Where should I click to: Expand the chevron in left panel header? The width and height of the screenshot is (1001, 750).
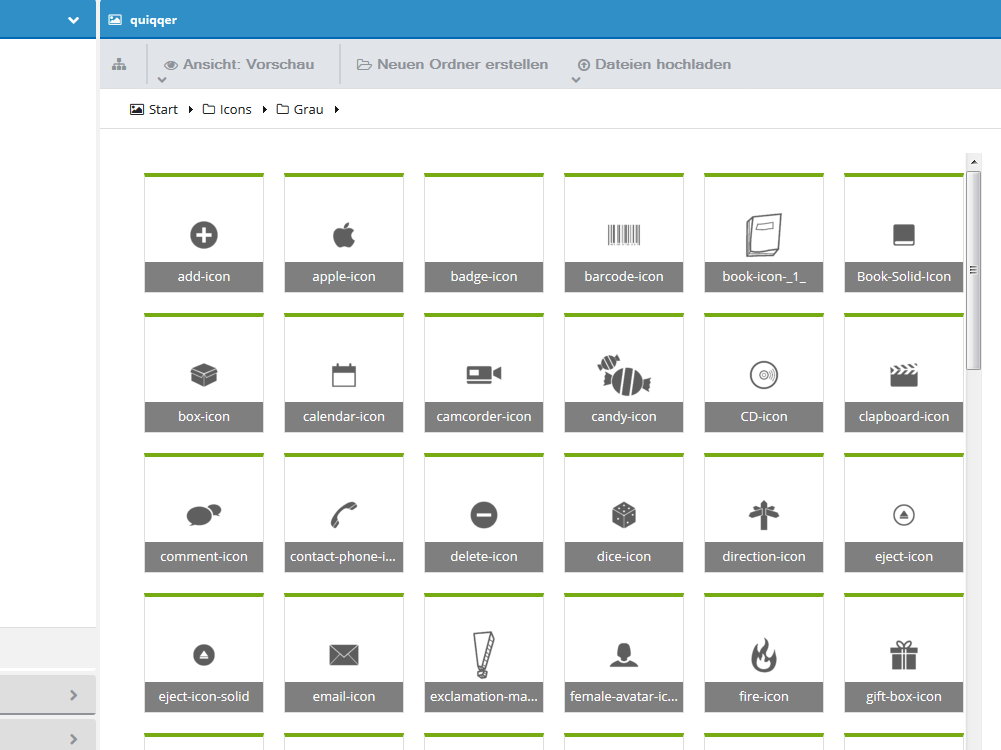pos(73,20)
